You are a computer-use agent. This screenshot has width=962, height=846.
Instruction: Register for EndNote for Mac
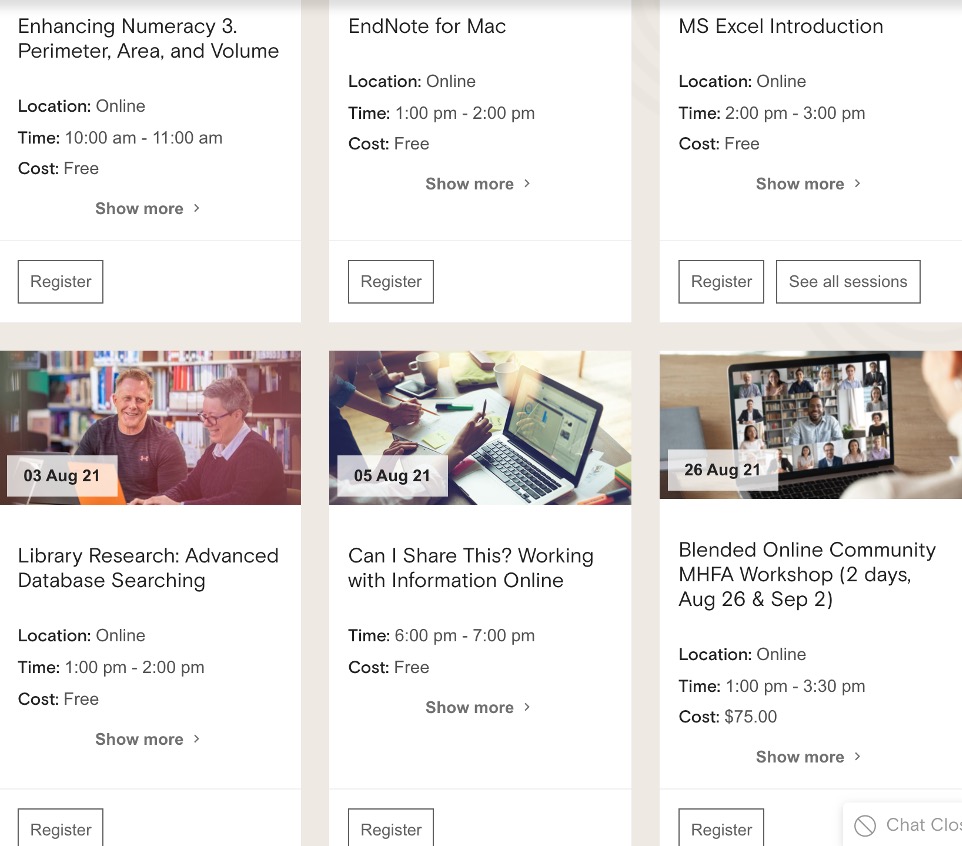391,282
